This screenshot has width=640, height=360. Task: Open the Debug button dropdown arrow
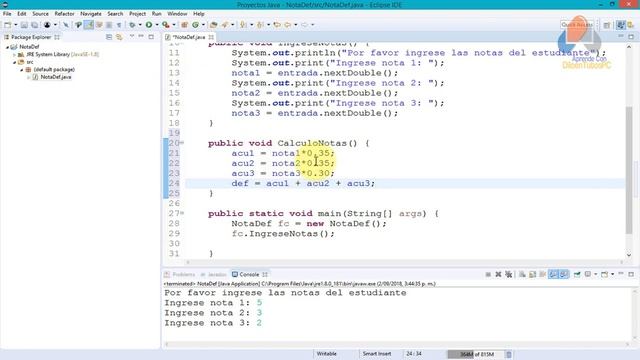[x=140, y=25]
